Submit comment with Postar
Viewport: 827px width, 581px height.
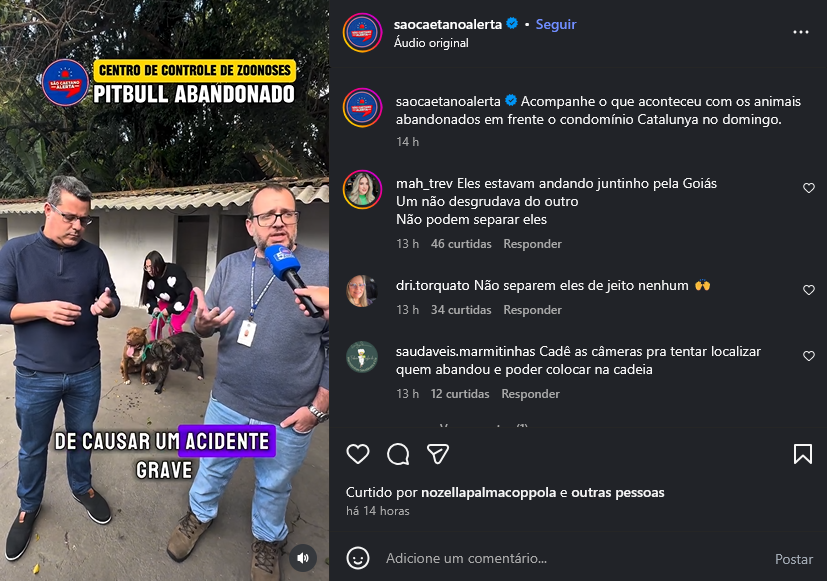coord(794,559)
